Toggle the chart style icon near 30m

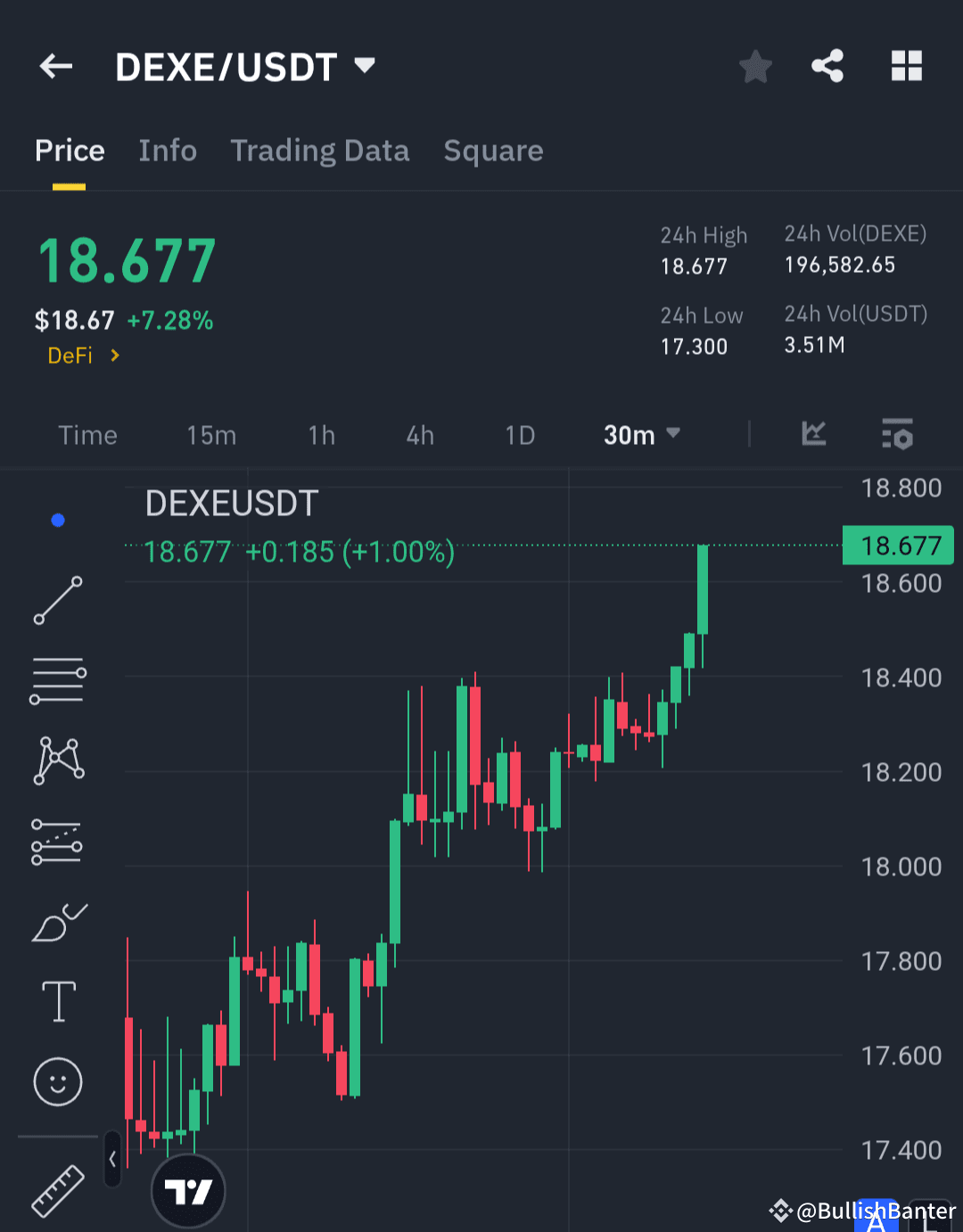[812, 435]
